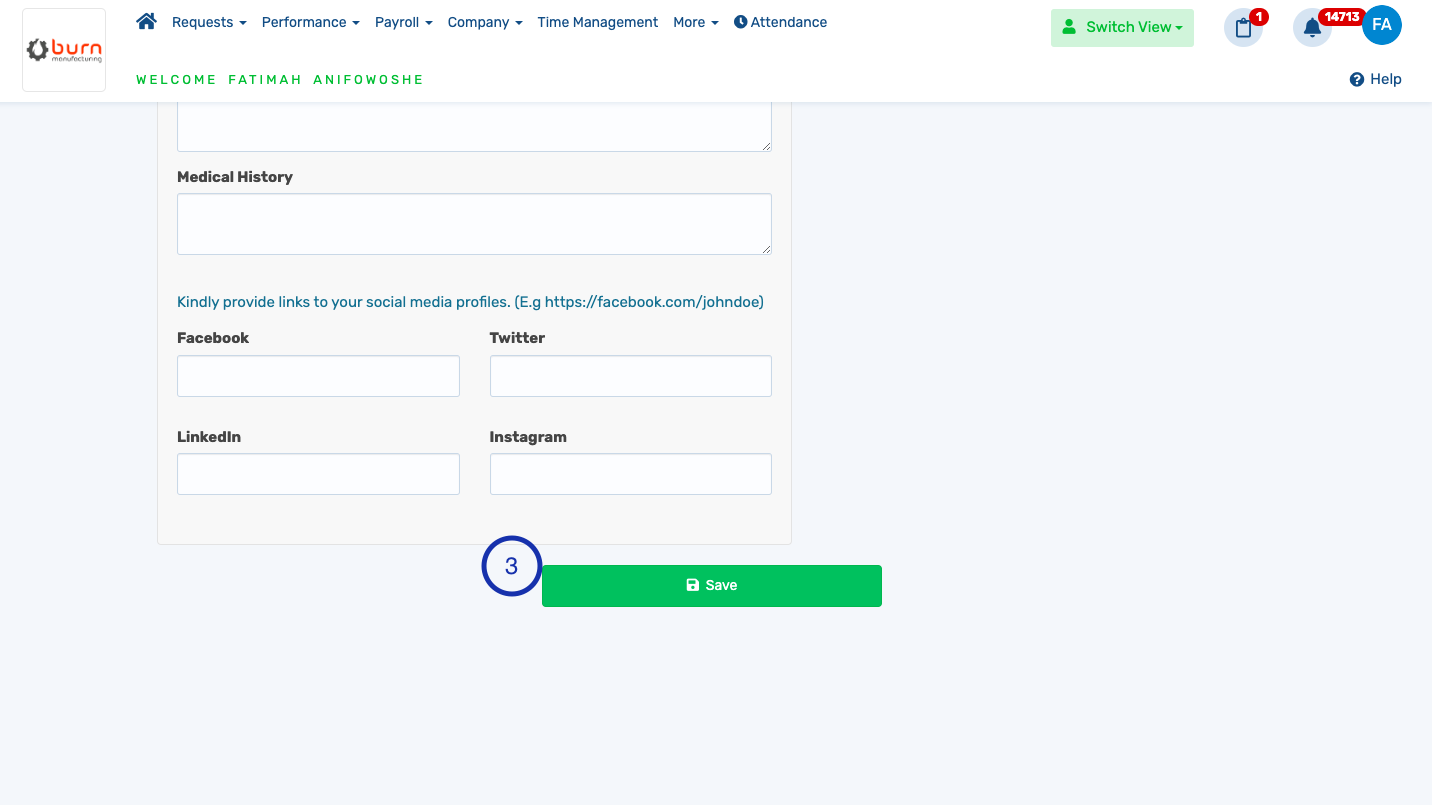
Task: Click the text area above Medical History
Action: click(474, 127)
